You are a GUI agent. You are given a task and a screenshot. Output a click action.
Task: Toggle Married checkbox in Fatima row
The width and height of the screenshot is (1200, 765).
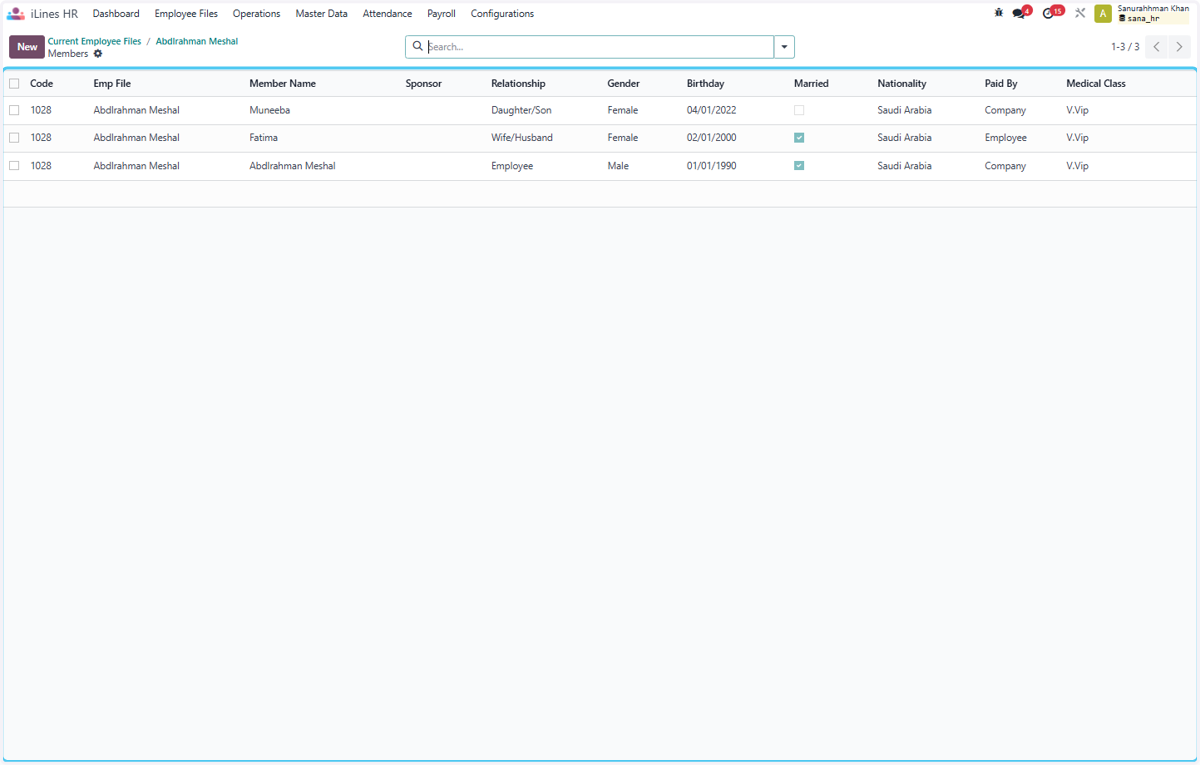point(799,138)
